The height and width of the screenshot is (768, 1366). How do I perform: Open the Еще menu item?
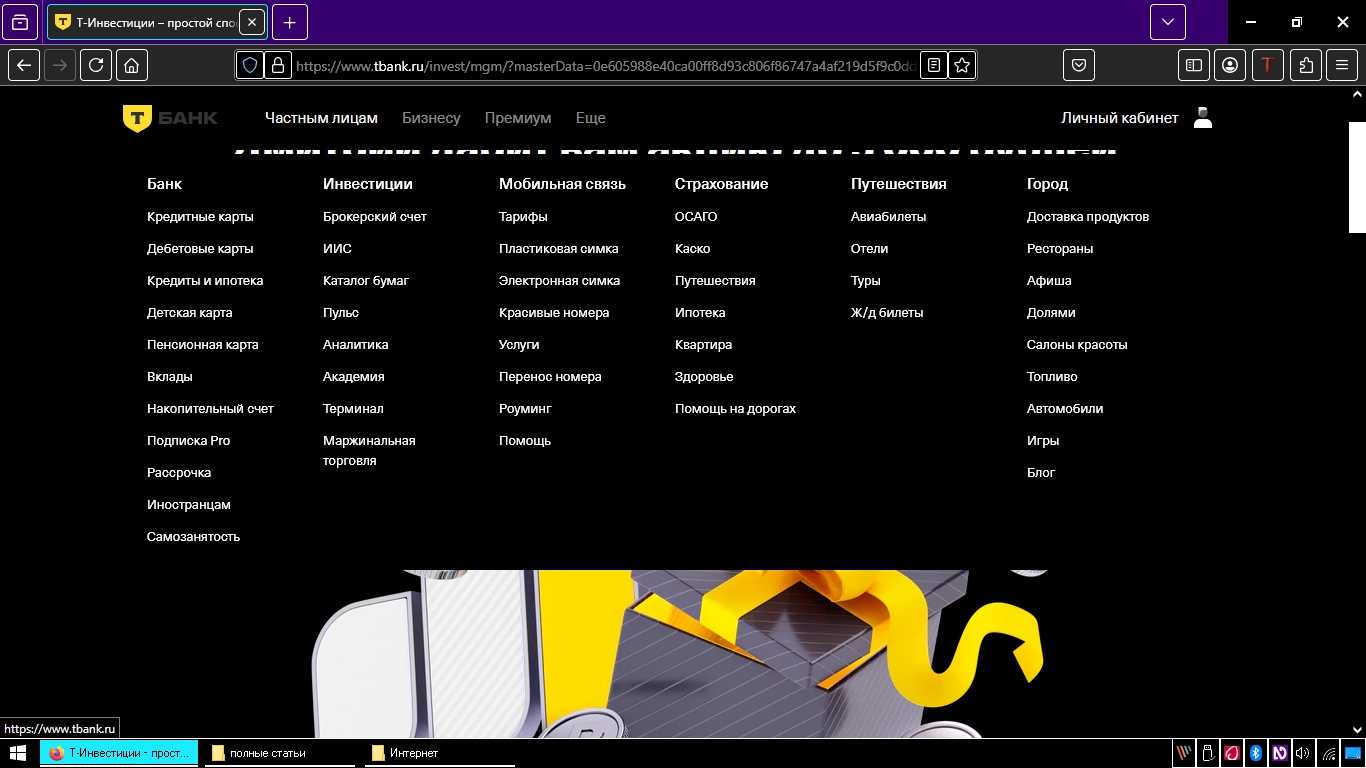pyautogui.click(x=591, y=118)
